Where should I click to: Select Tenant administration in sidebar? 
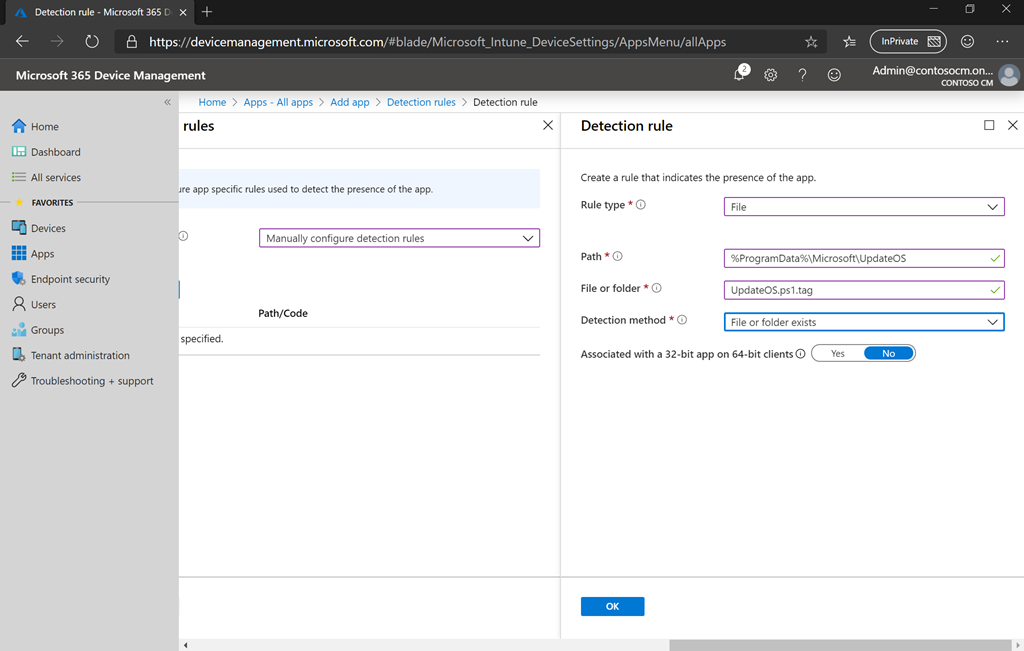click(80, 355)
